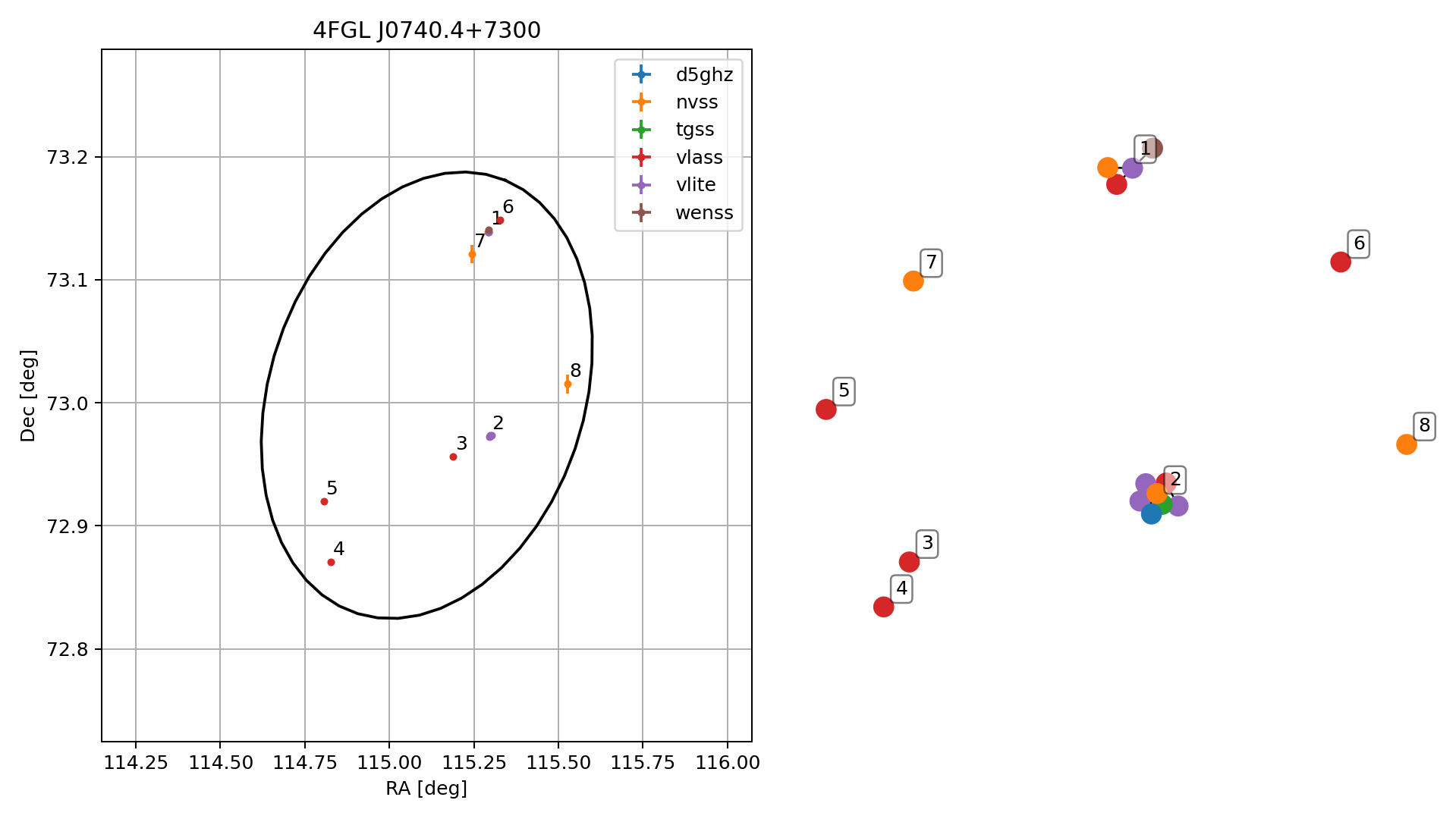Click the 116.00 RA tick label

coord(728,763)
